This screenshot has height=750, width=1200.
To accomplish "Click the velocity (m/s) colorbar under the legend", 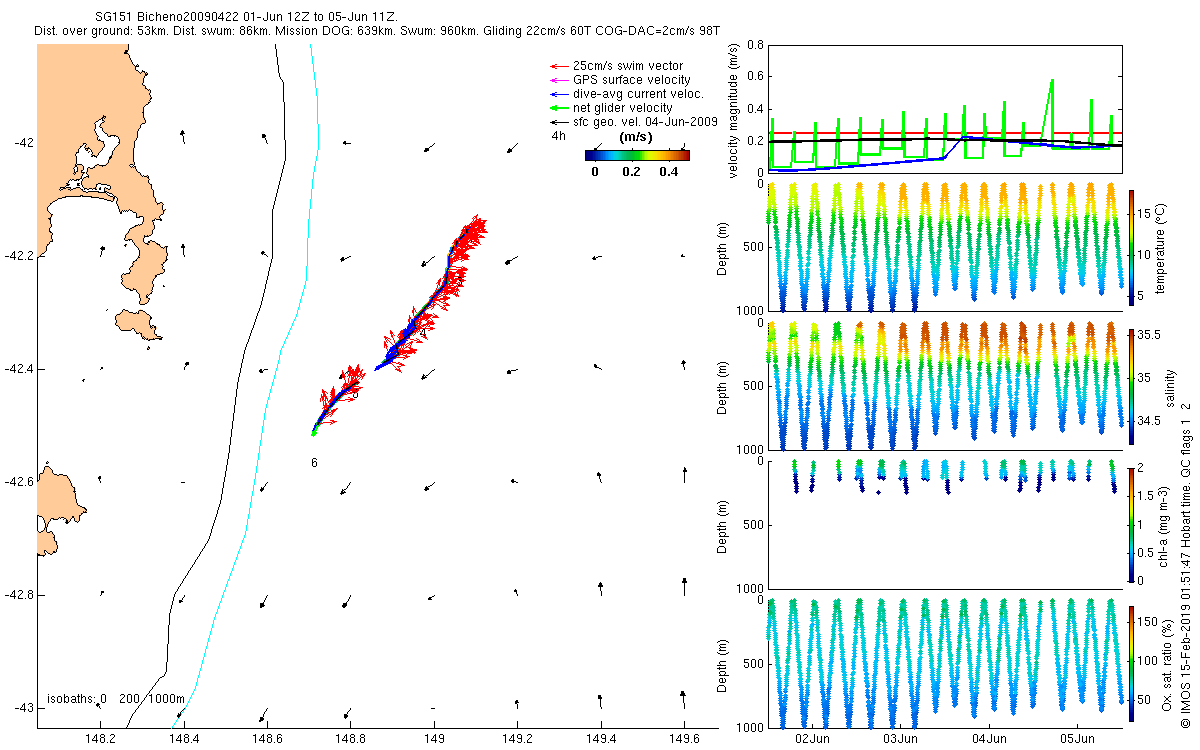I will (x=637, y=155).
